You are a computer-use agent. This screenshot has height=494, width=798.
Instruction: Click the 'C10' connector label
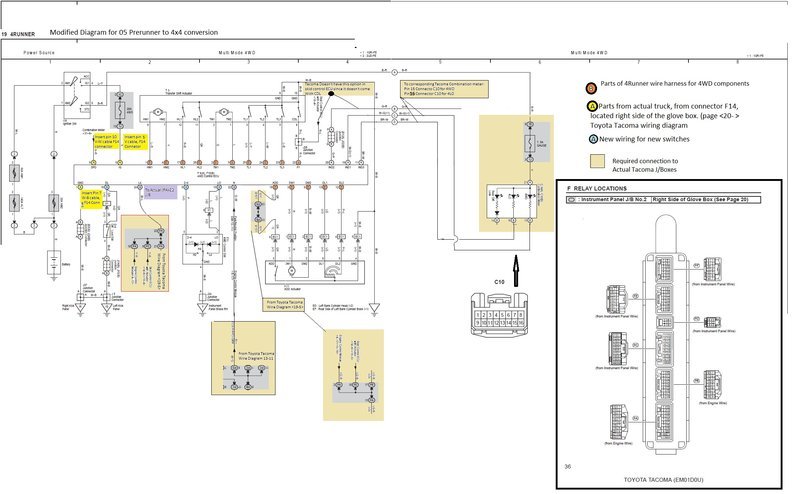tap(499, 281)
